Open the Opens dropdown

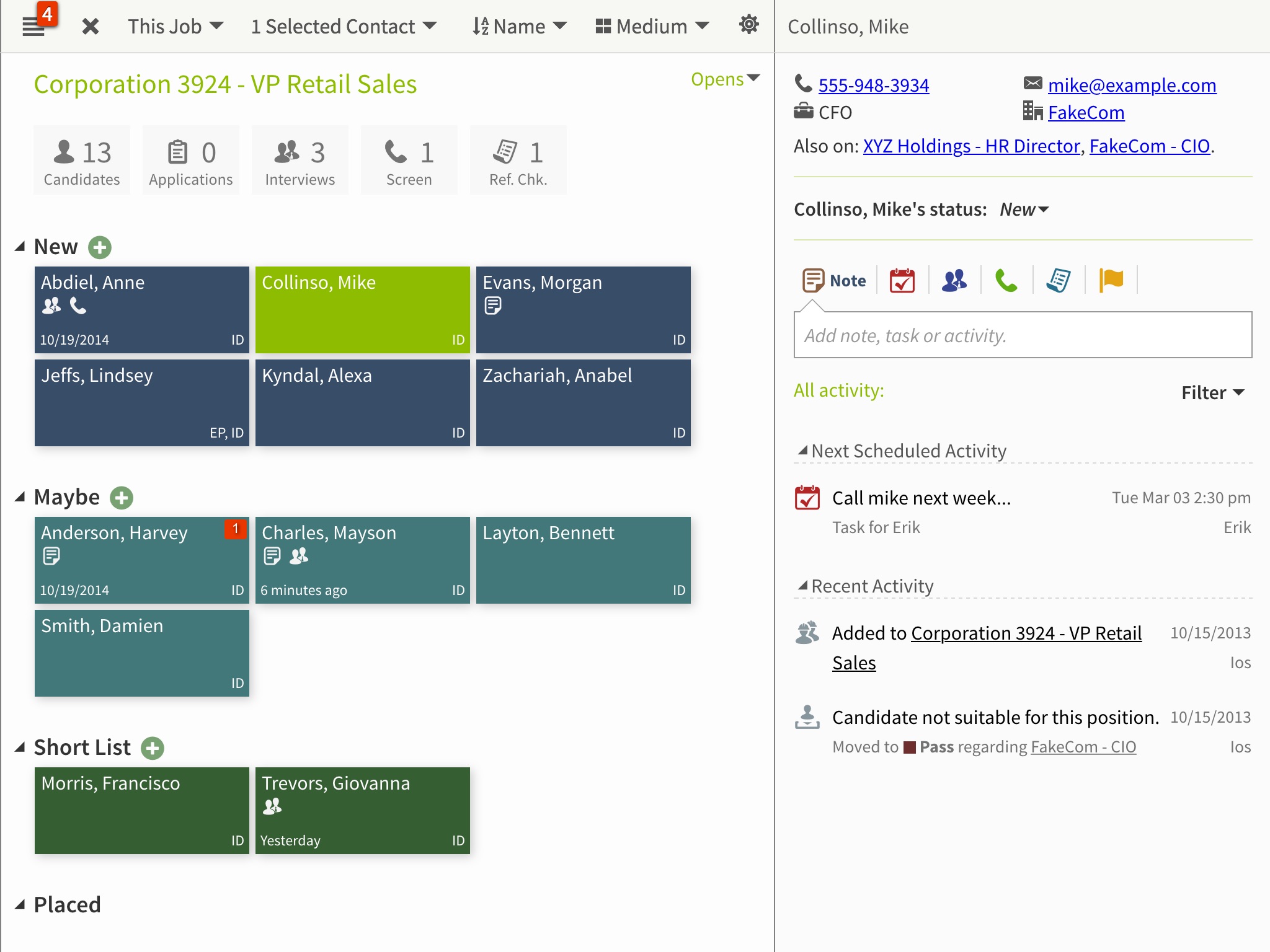point(725,79)
